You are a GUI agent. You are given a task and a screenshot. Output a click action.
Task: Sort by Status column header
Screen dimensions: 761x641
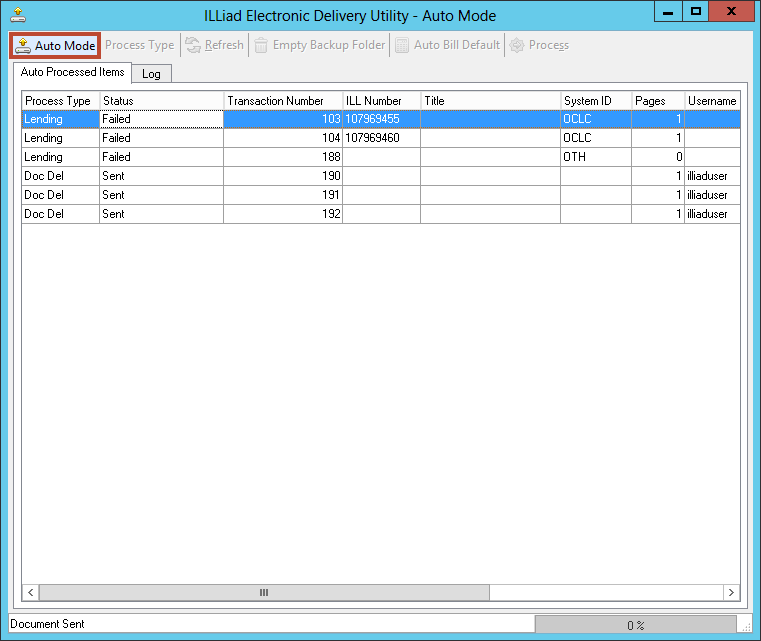(161, 101)
